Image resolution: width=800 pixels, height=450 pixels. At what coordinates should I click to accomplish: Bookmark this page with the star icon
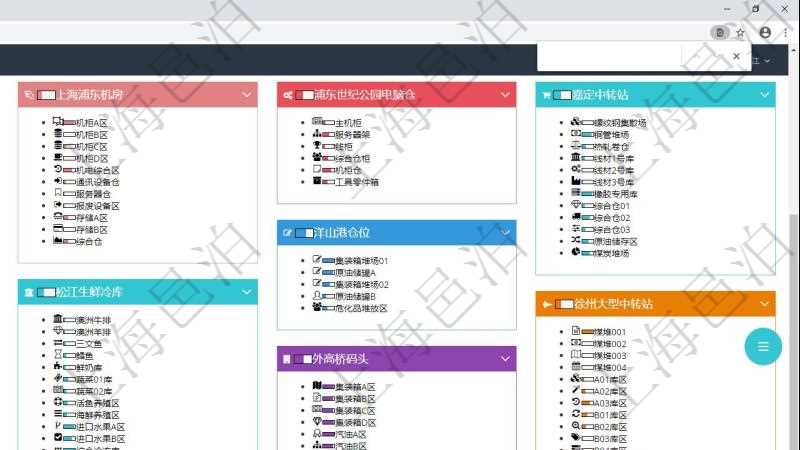pos(741,32)
